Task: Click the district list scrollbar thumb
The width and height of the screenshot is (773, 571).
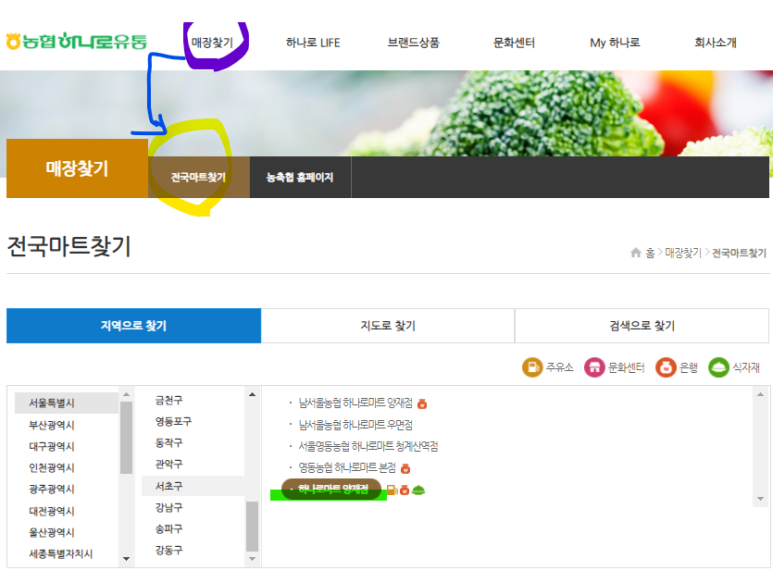Action: click(252, 526)
